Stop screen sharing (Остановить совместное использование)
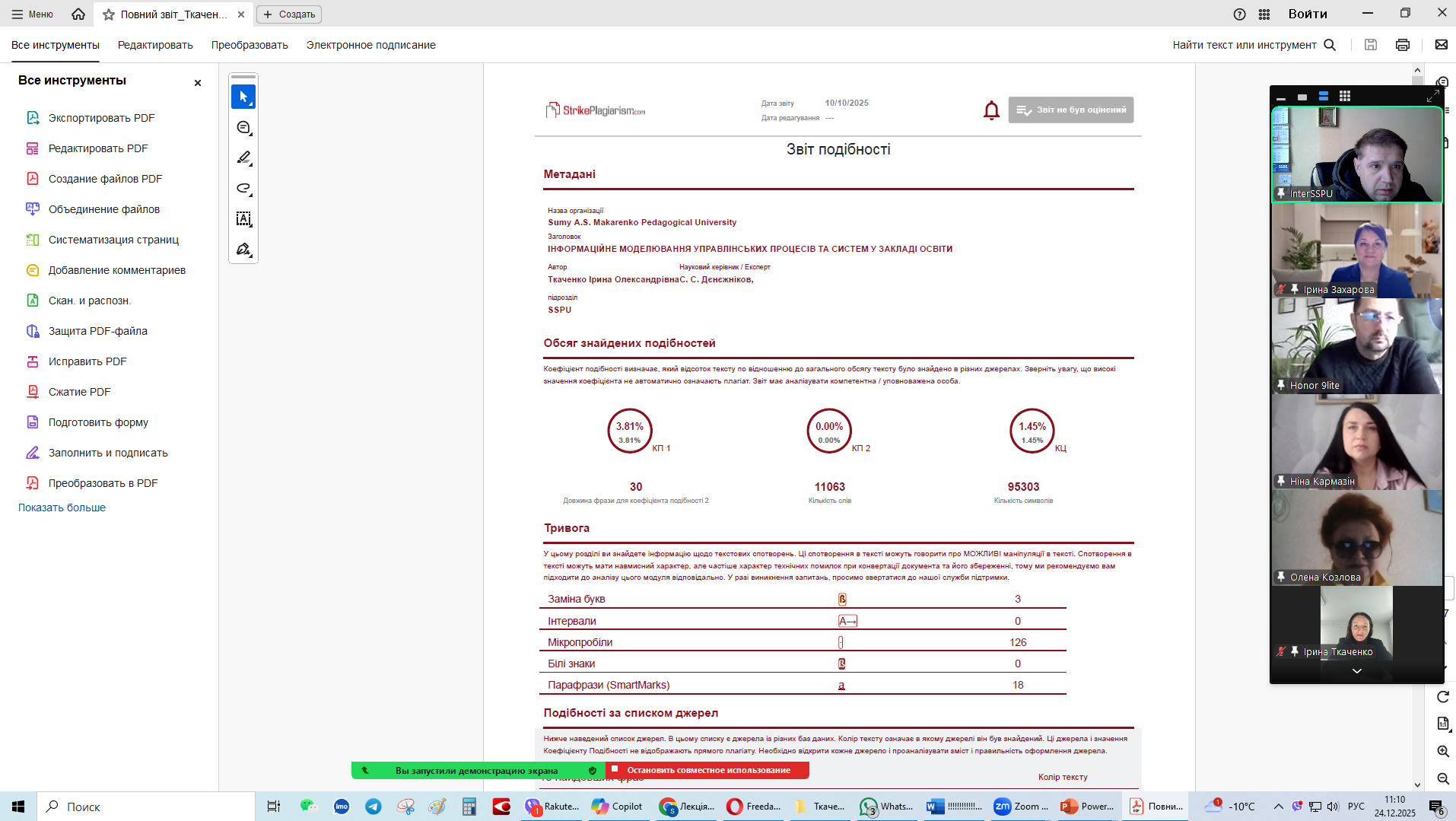 707,770
